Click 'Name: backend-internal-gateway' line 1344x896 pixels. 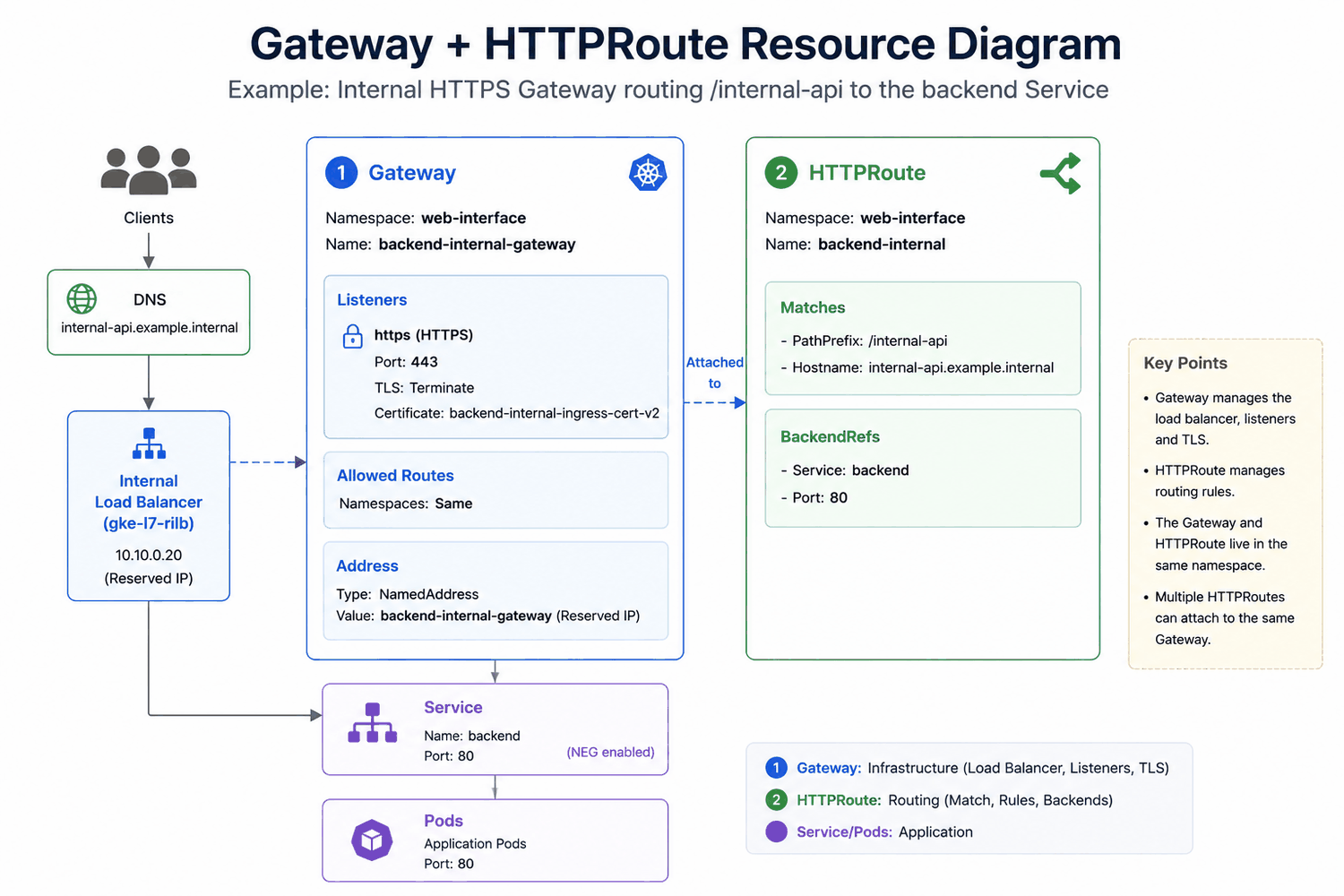click(451, 245)
